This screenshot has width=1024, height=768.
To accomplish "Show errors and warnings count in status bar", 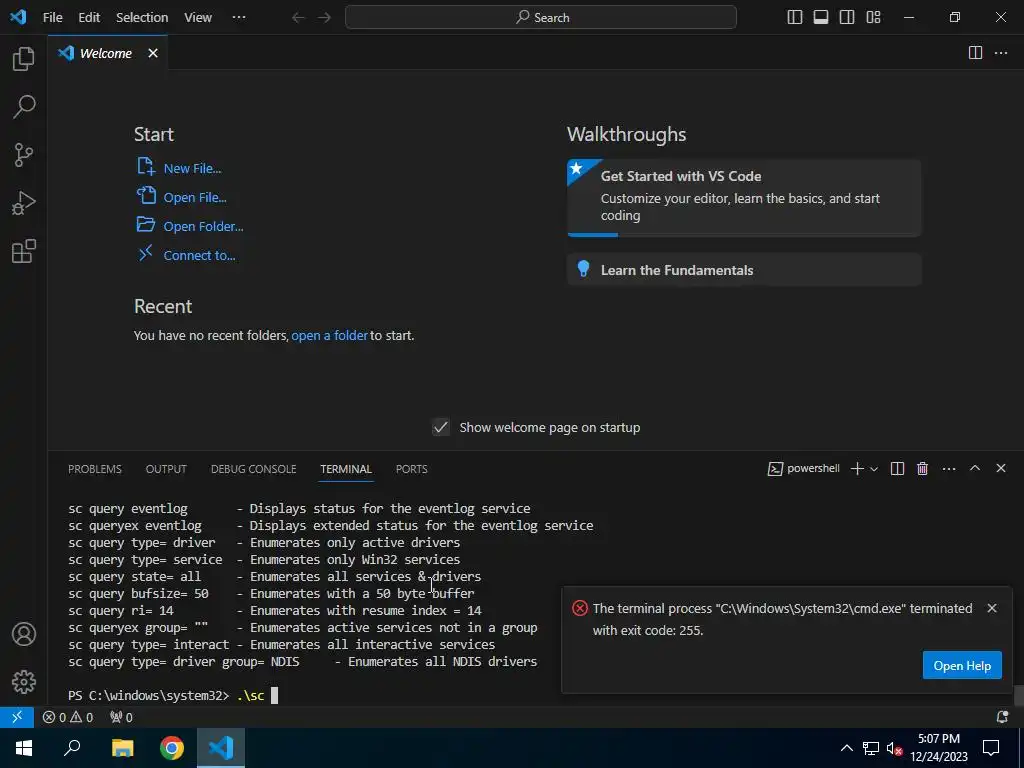I will click(68, 717).
